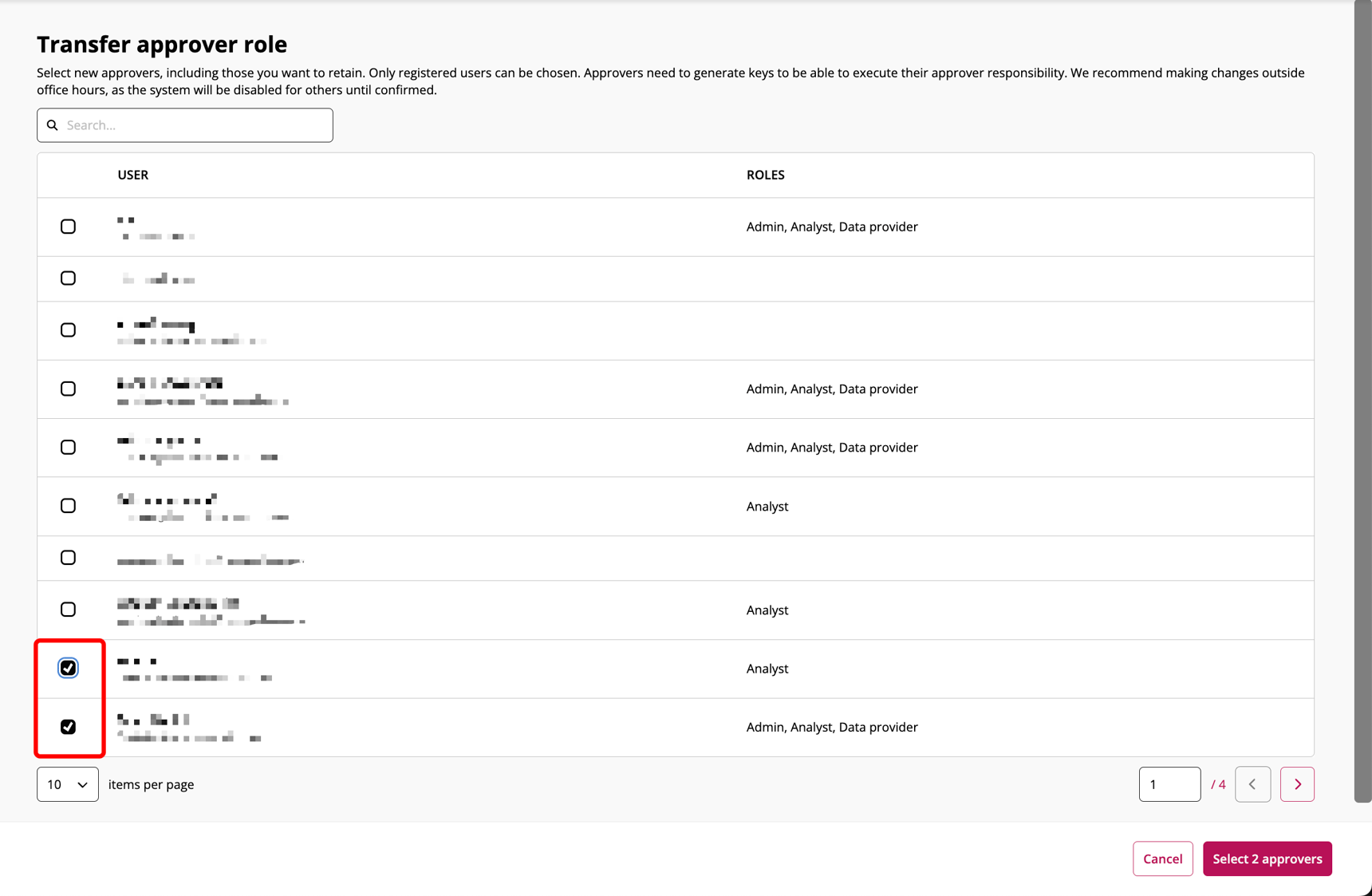The width and height of the screenshot is (1372, 896).
Task: Check the eighth row Analyst user checkbox
Action: click(69, 610)
